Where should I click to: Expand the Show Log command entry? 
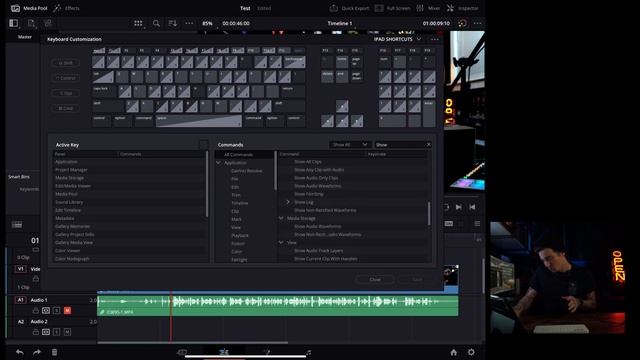pyautogui.click(x=288, y=202)
